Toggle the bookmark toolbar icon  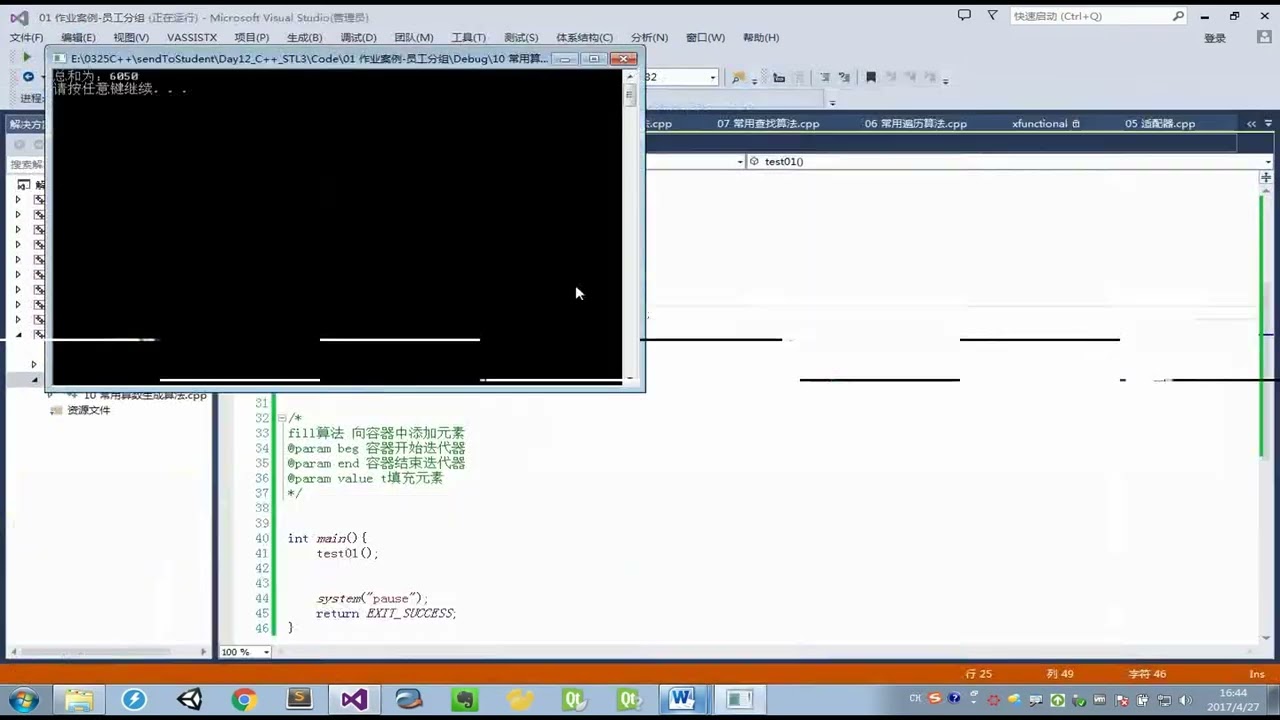[x=871, y=77]
